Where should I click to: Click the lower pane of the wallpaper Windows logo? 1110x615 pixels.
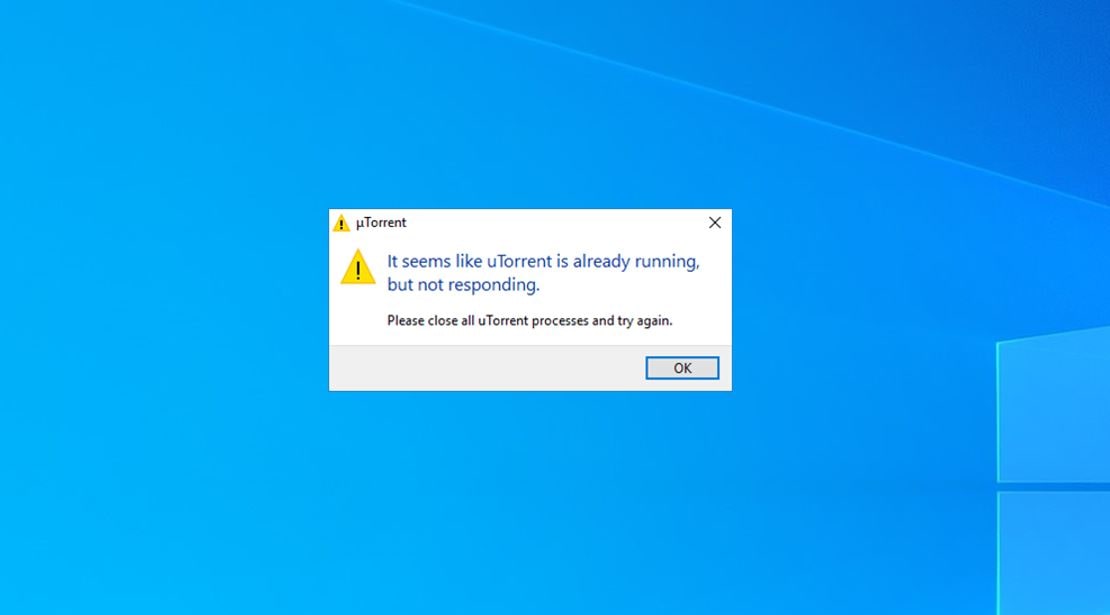pos(1053,553)
